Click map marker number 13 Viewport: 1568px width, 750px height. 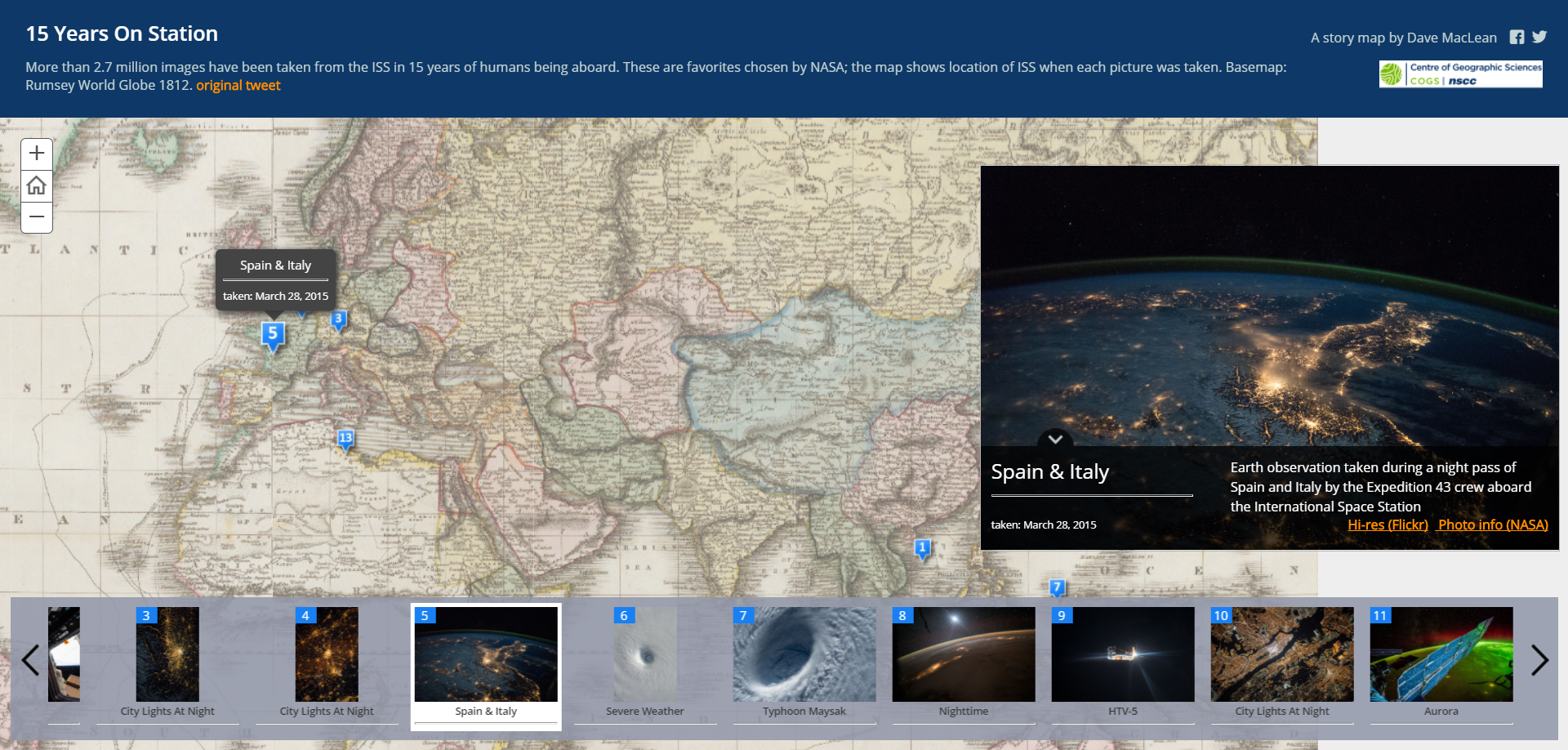coord(345,439)
